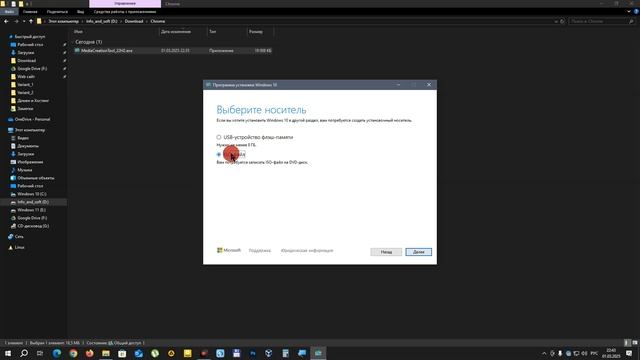Screen dimensions: 640x360
Task: Open Сеть in navigation pane
Action: [19, 236]
